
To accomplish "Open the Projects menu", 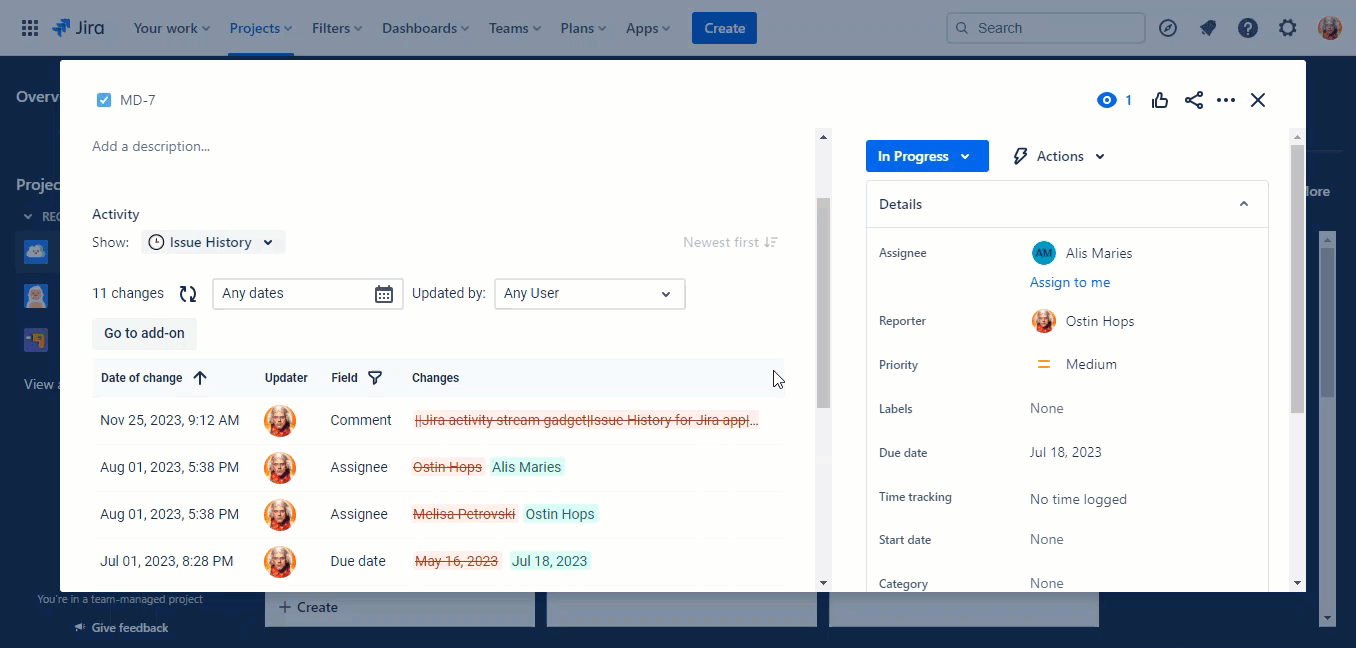I will [x=261, y=28].
